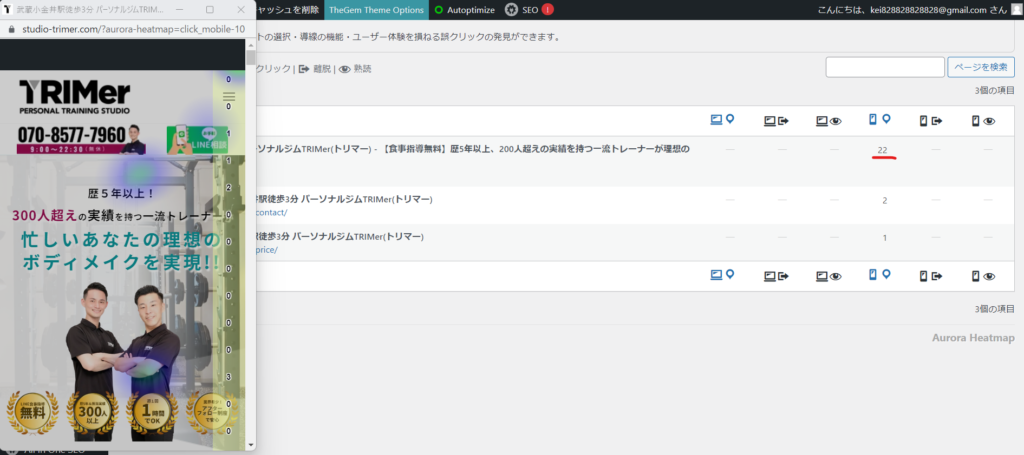Click the popup address bar URL
Screen dimensions: 1024x455
[134, 29]
